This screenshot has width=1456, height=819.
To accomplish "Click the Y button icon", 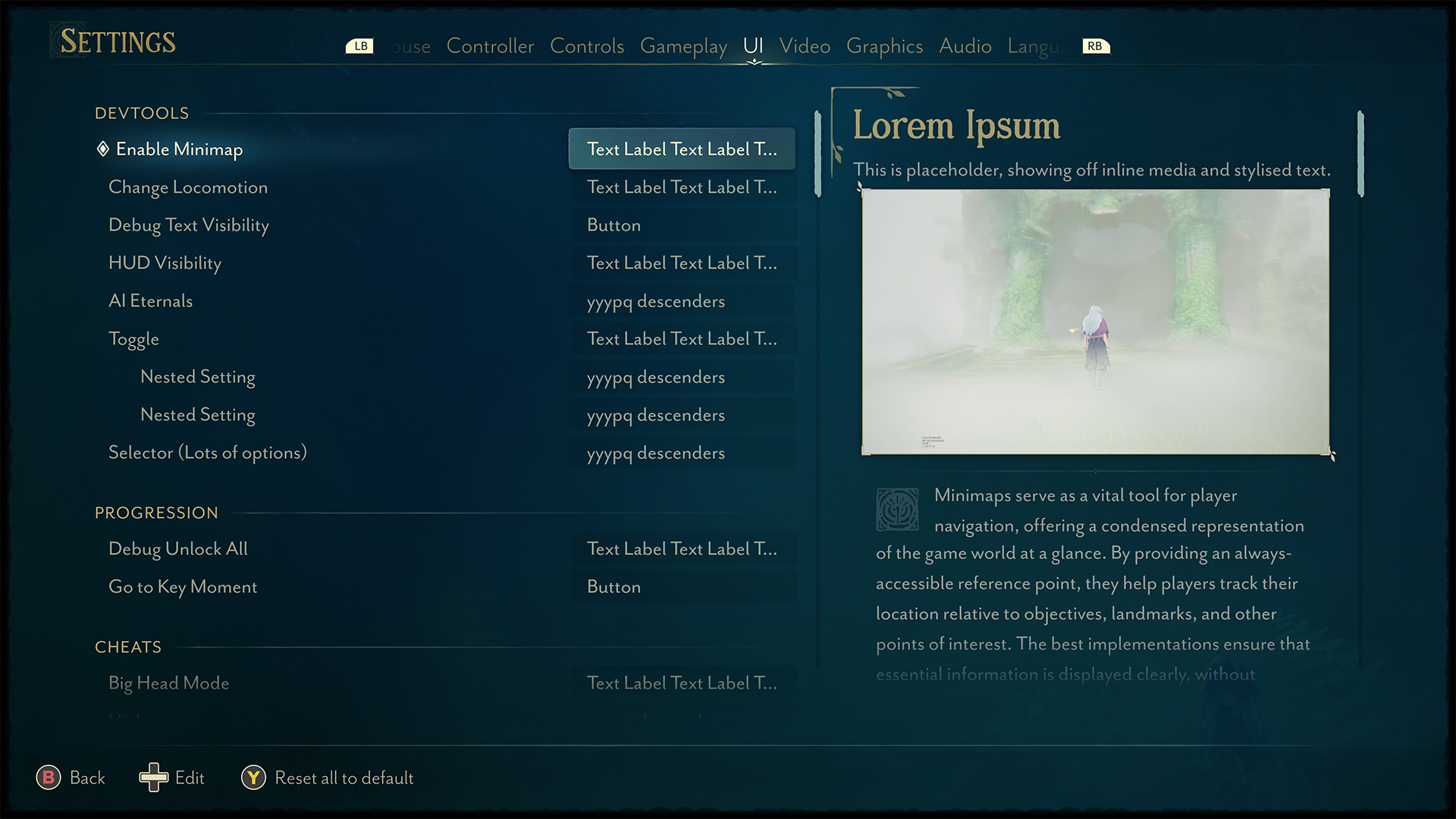I will point(253,777).
